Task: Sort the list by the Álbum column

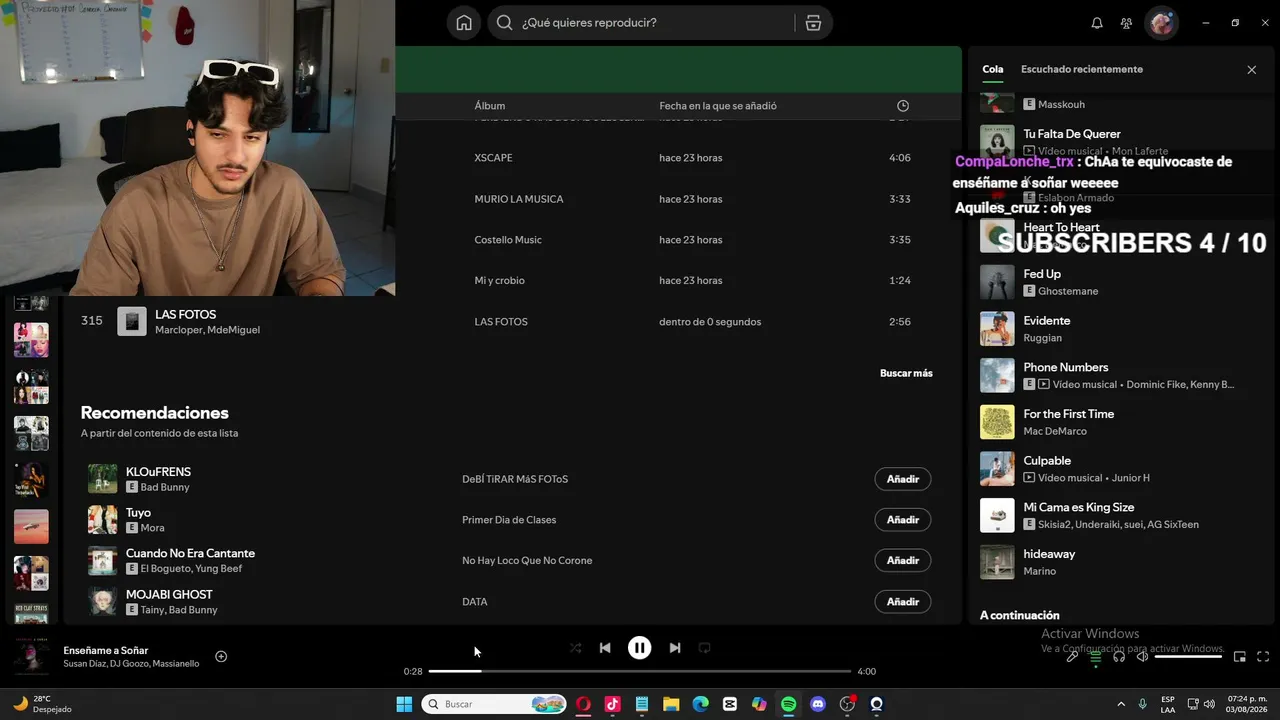Action: click(x=490, y=106)
